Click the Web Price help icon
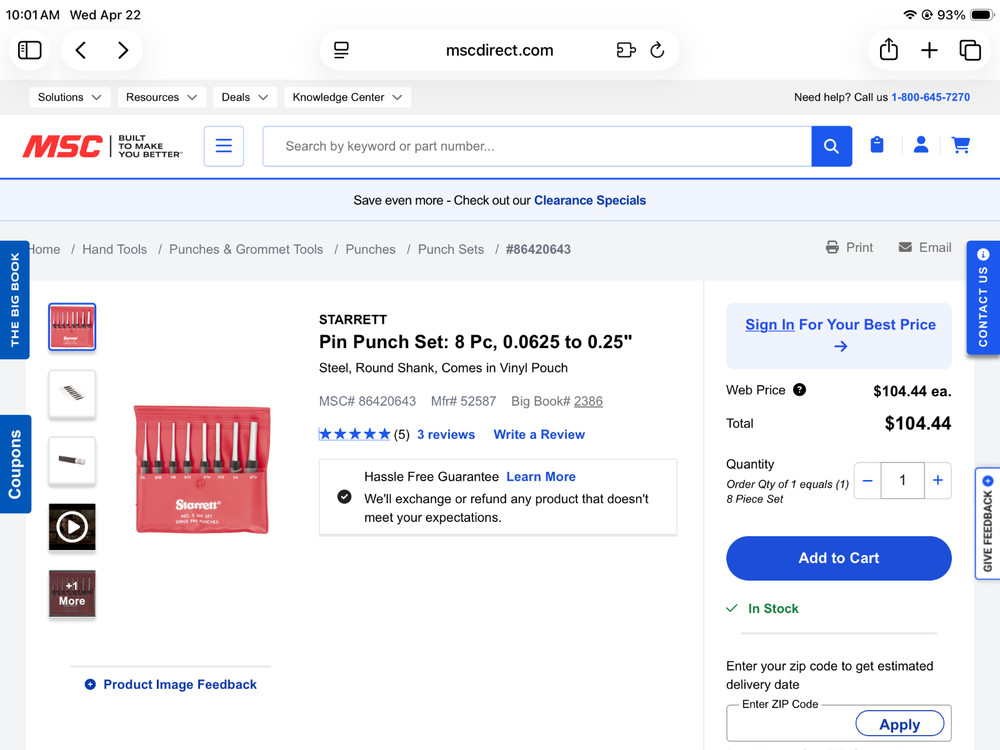The width and height of the screenshot is (1000, 750). (799, 390)
